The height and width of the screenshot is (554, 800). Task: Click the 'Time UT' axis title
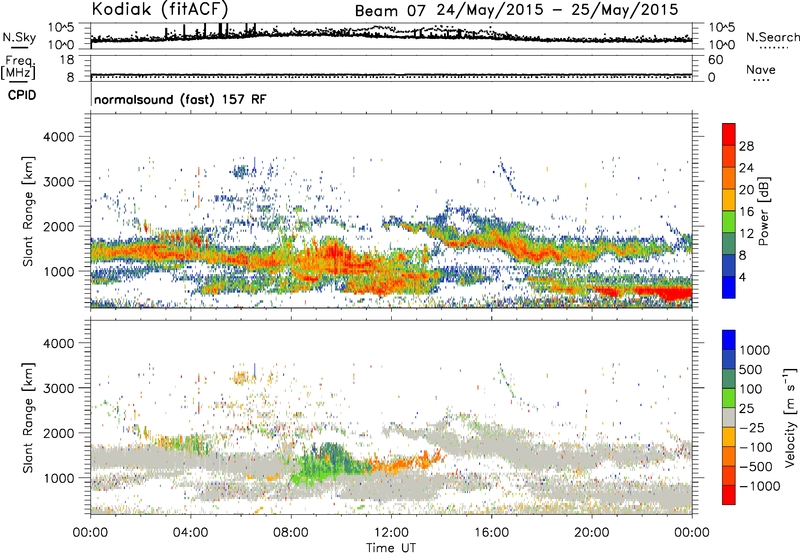pos(391,548)
